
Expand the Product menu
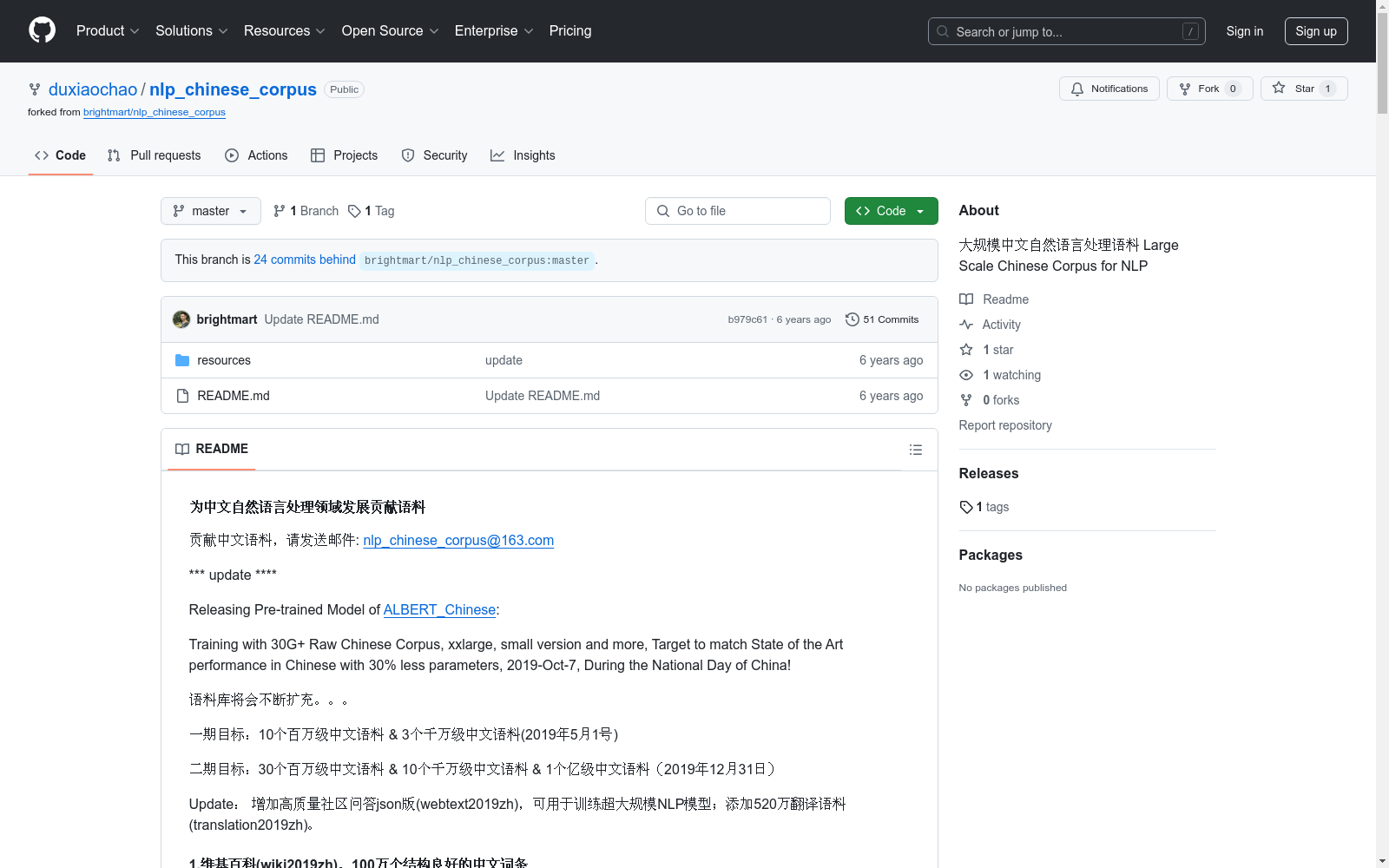click(x=108, y=31)
